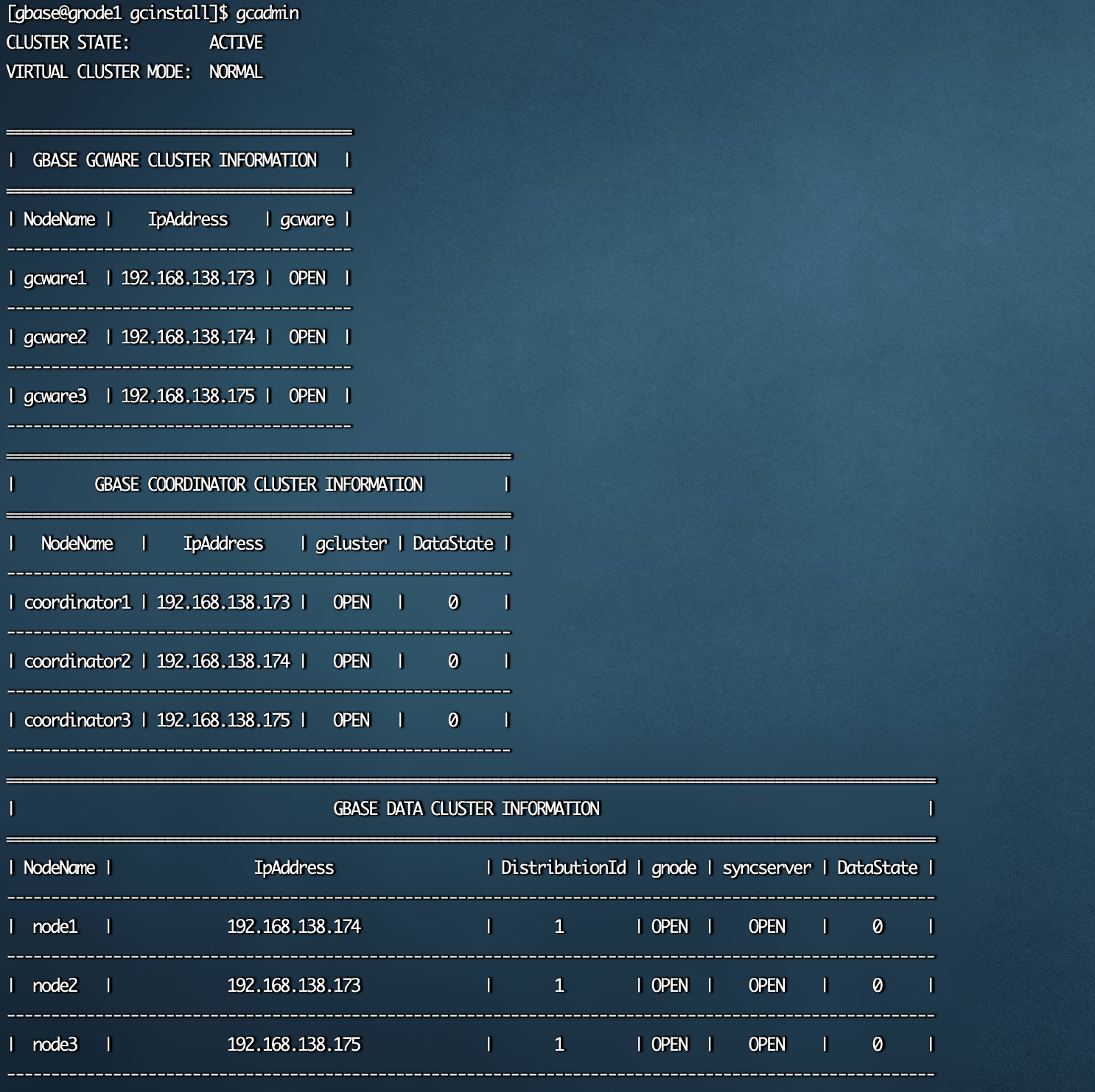
Task: Select the gcware1 node name
Action: [55, 279]
